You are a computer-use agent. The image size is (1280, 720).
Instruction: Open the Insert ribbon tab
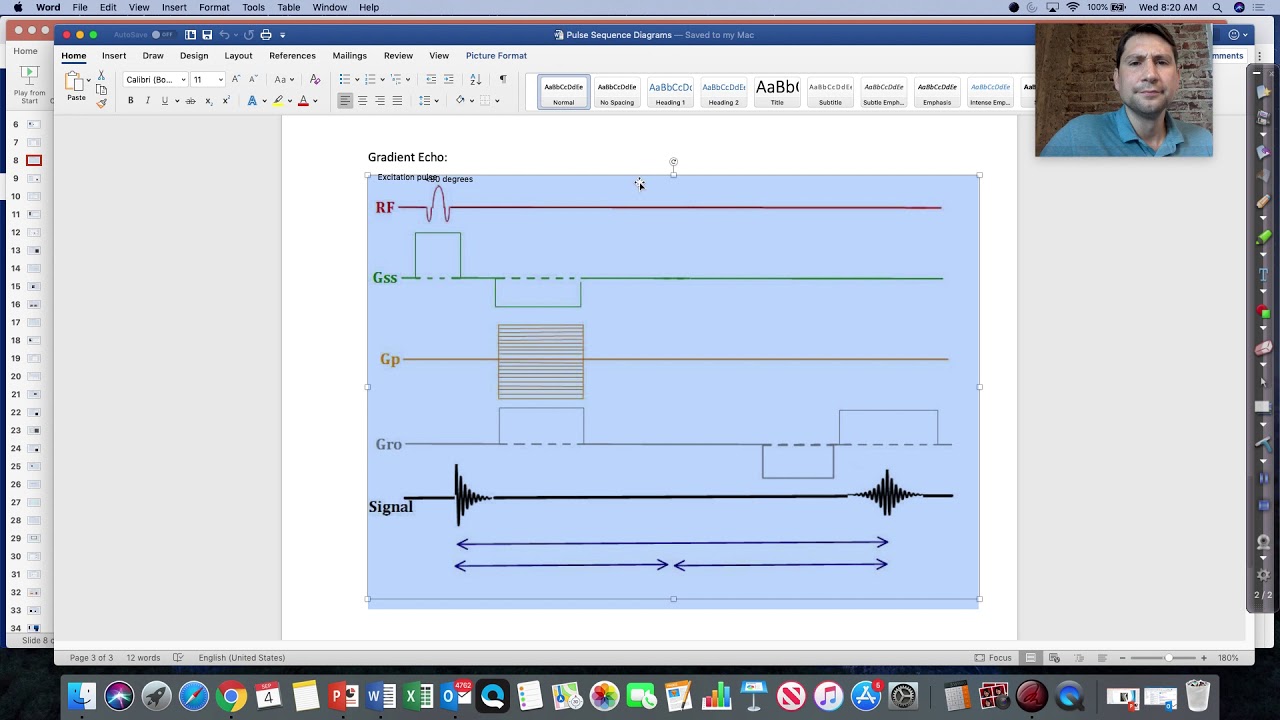[x=114, y=55]
